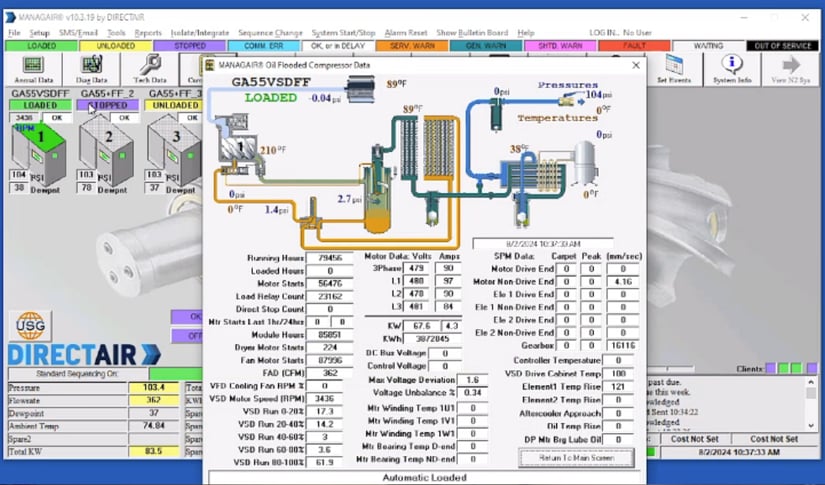Click the VSD Motor Speed value 3436
This screenshot has height=485, width=825.
[325, 399]
